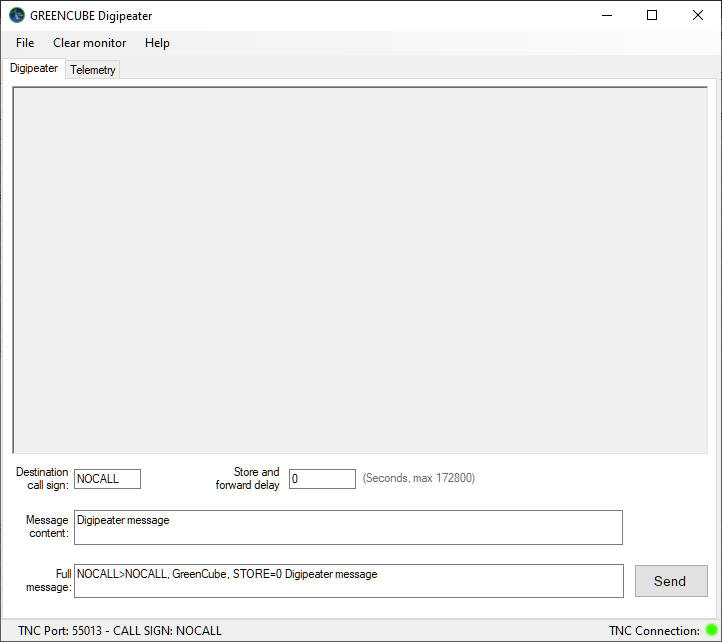Select the Digipeater tab

34,68
